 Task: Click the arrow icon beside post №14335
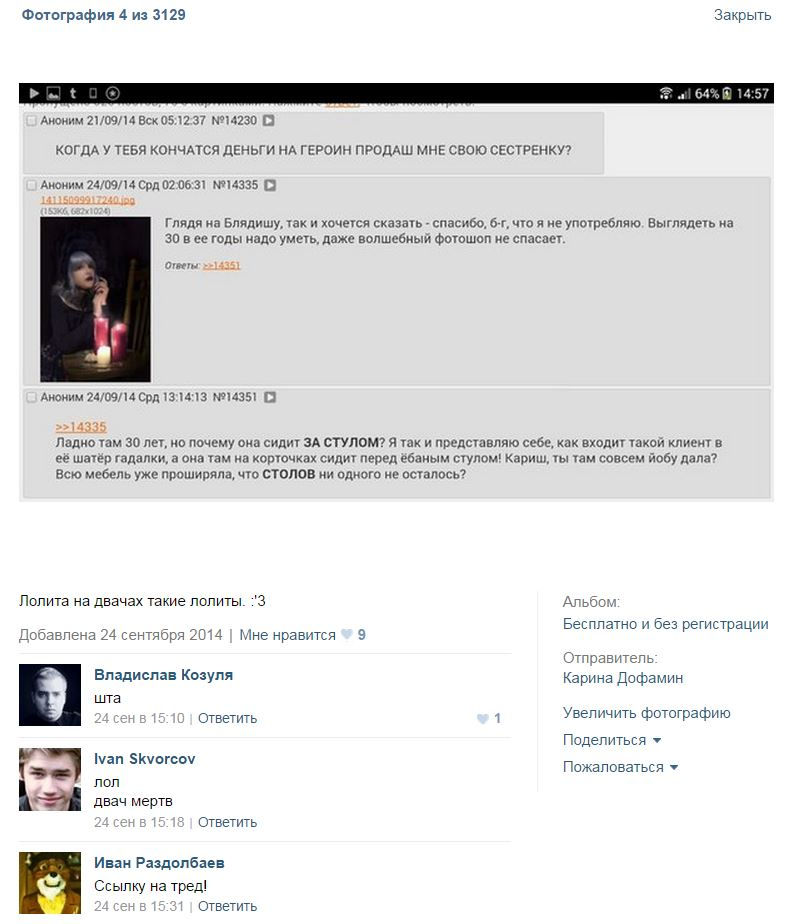click(270, 185)
